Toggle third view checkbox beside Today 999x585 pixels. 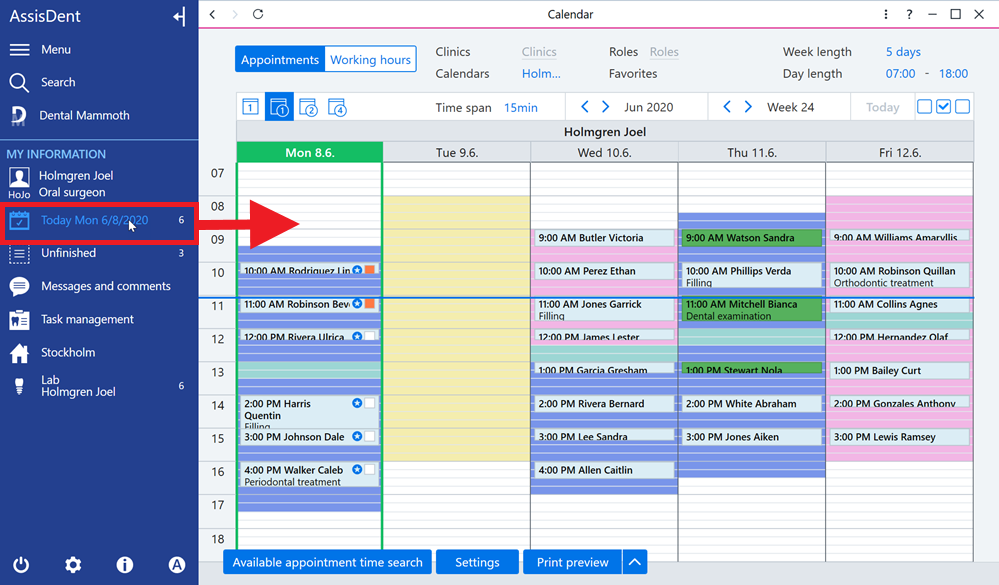(963, 106)
